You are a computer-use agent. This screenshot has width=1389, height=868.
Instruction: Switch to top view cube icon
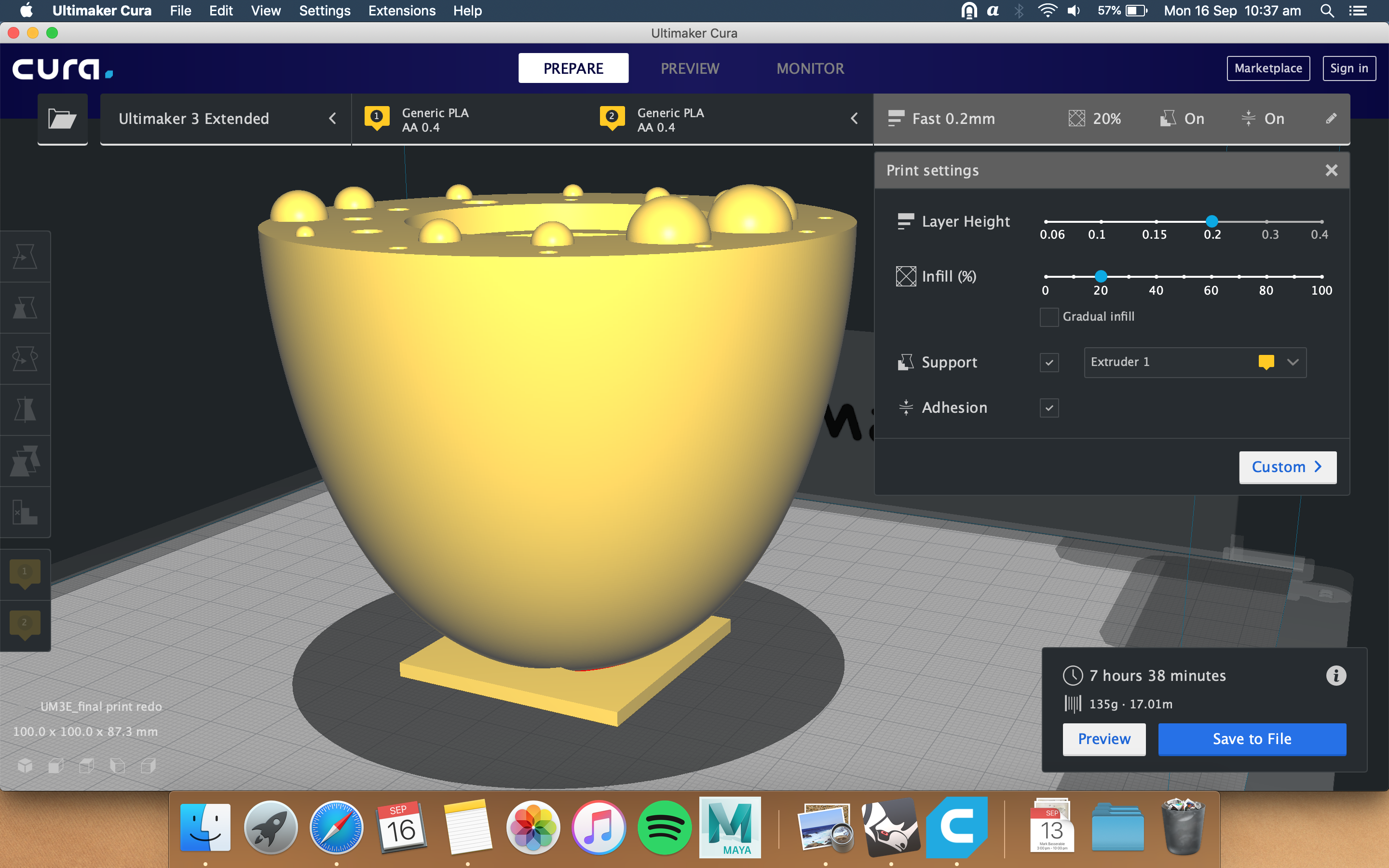[87, 765]
